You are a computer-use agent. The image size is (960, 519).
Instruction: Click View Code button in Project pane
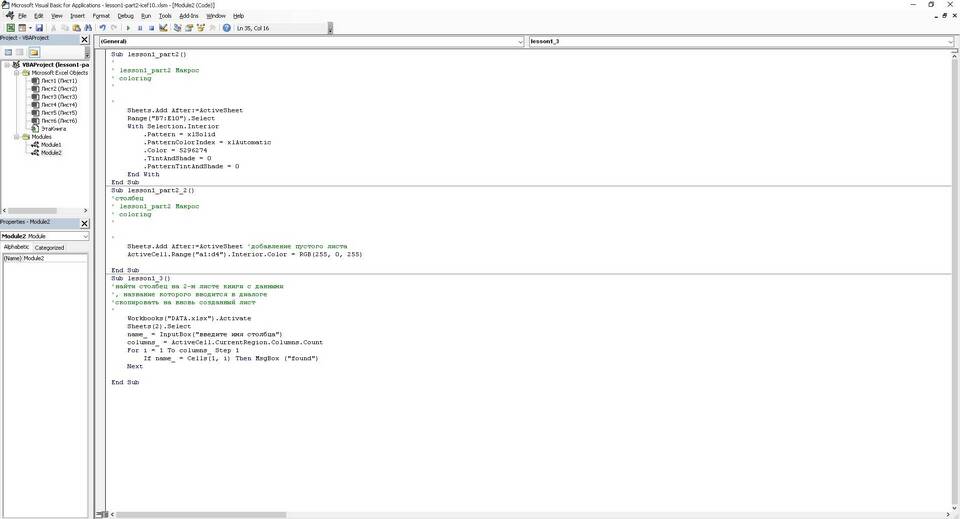tap(7, 52)
